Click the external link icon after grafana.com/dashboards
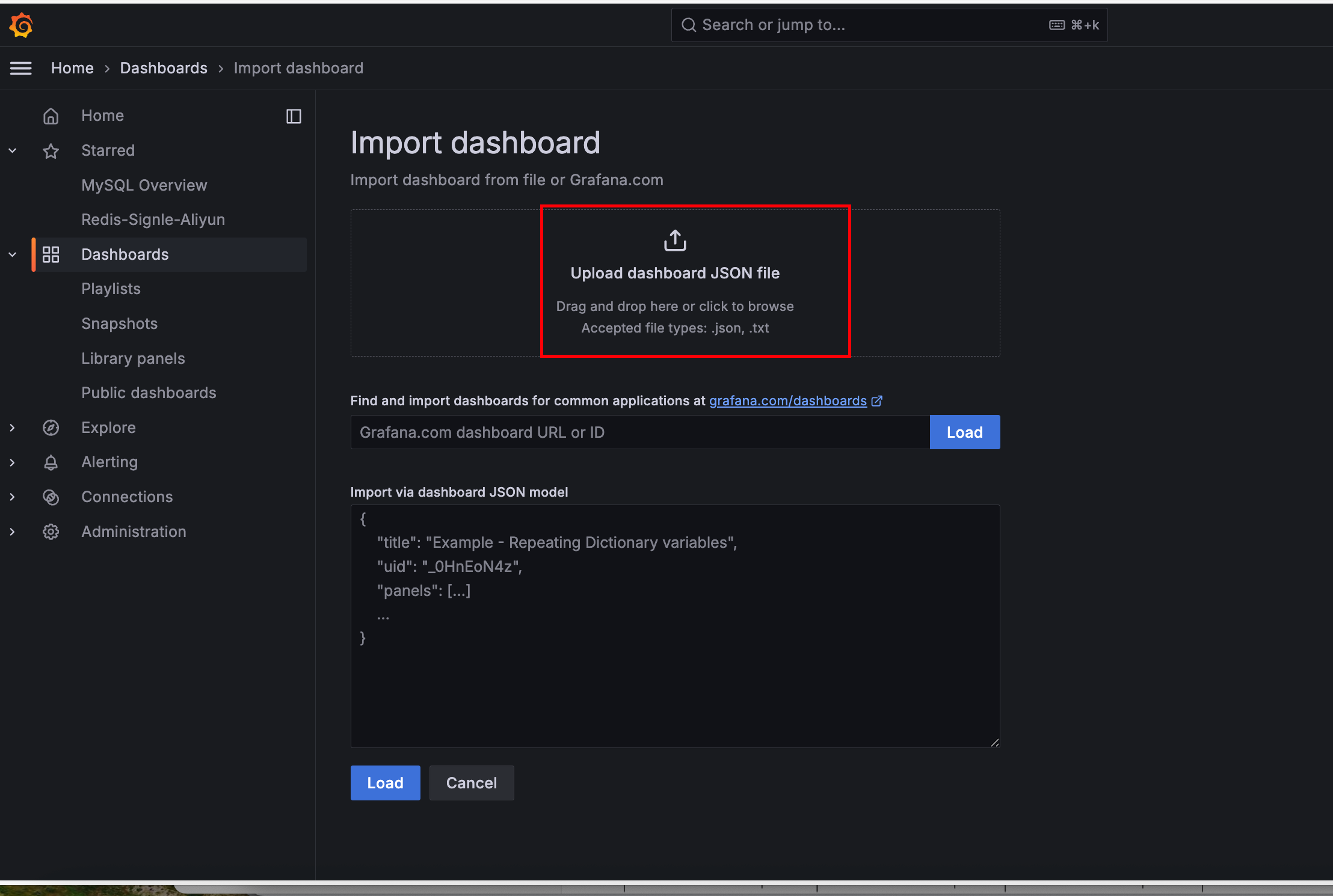1333x896 pixels. (x=877, y=401)
